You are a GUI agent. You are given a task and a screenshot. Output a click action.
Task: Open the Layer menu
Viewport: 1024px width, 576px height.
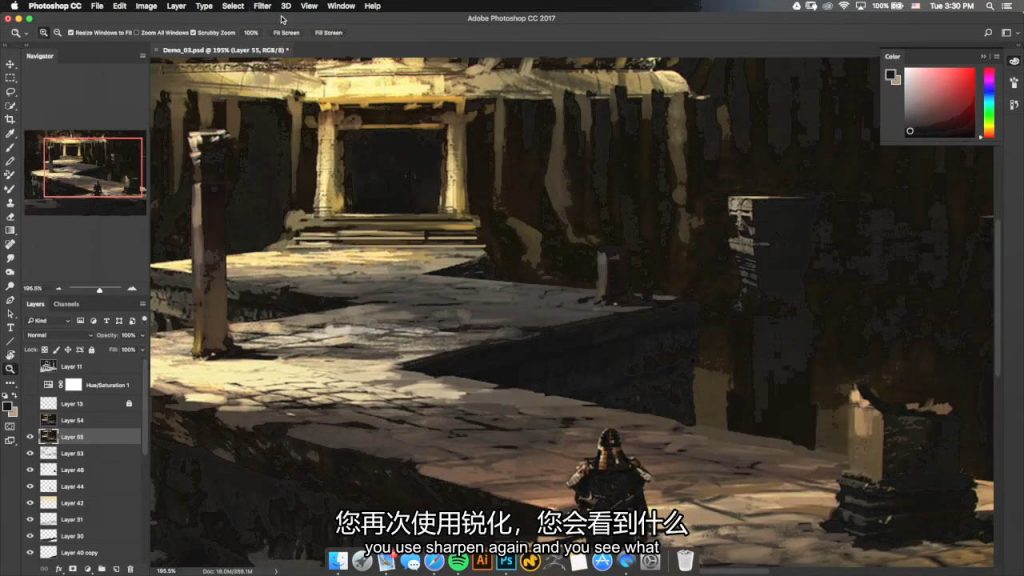(176, 6)
